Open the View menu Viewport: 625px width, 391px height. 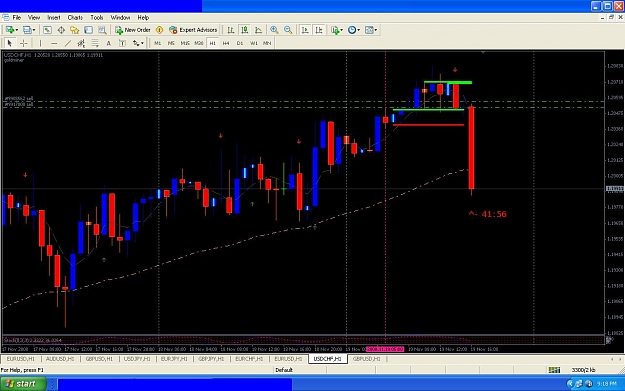point(34,18)
